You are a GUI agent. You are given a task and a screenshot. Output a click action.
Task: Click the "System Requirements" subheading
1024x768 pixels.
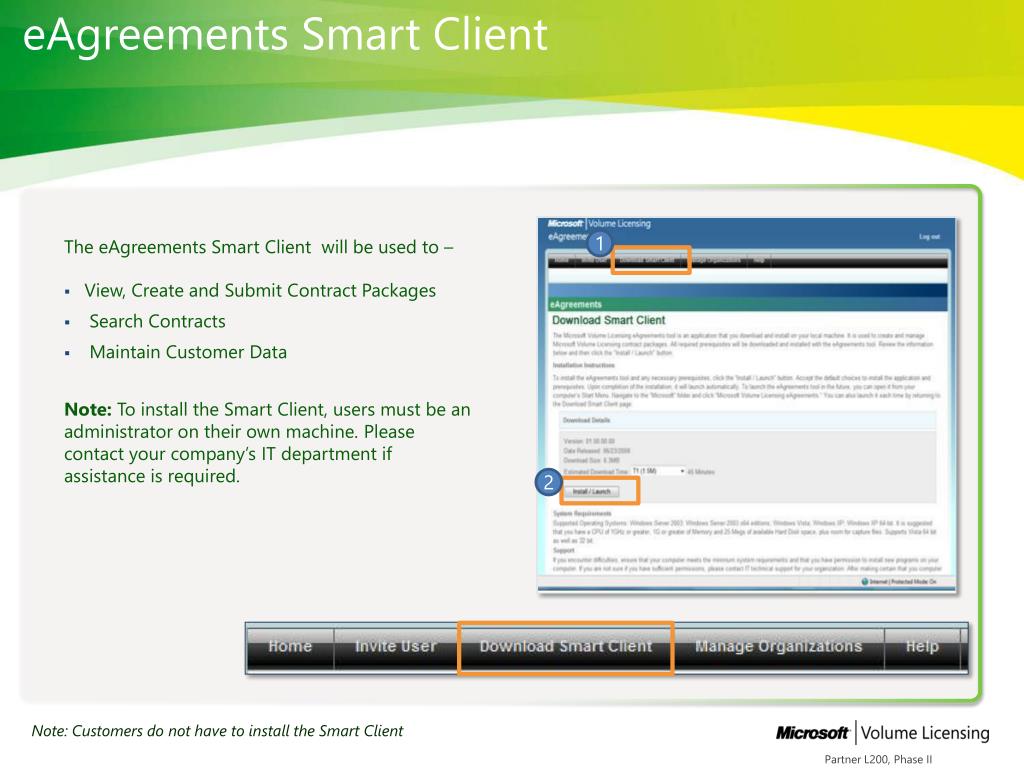(x=583, y=513)
